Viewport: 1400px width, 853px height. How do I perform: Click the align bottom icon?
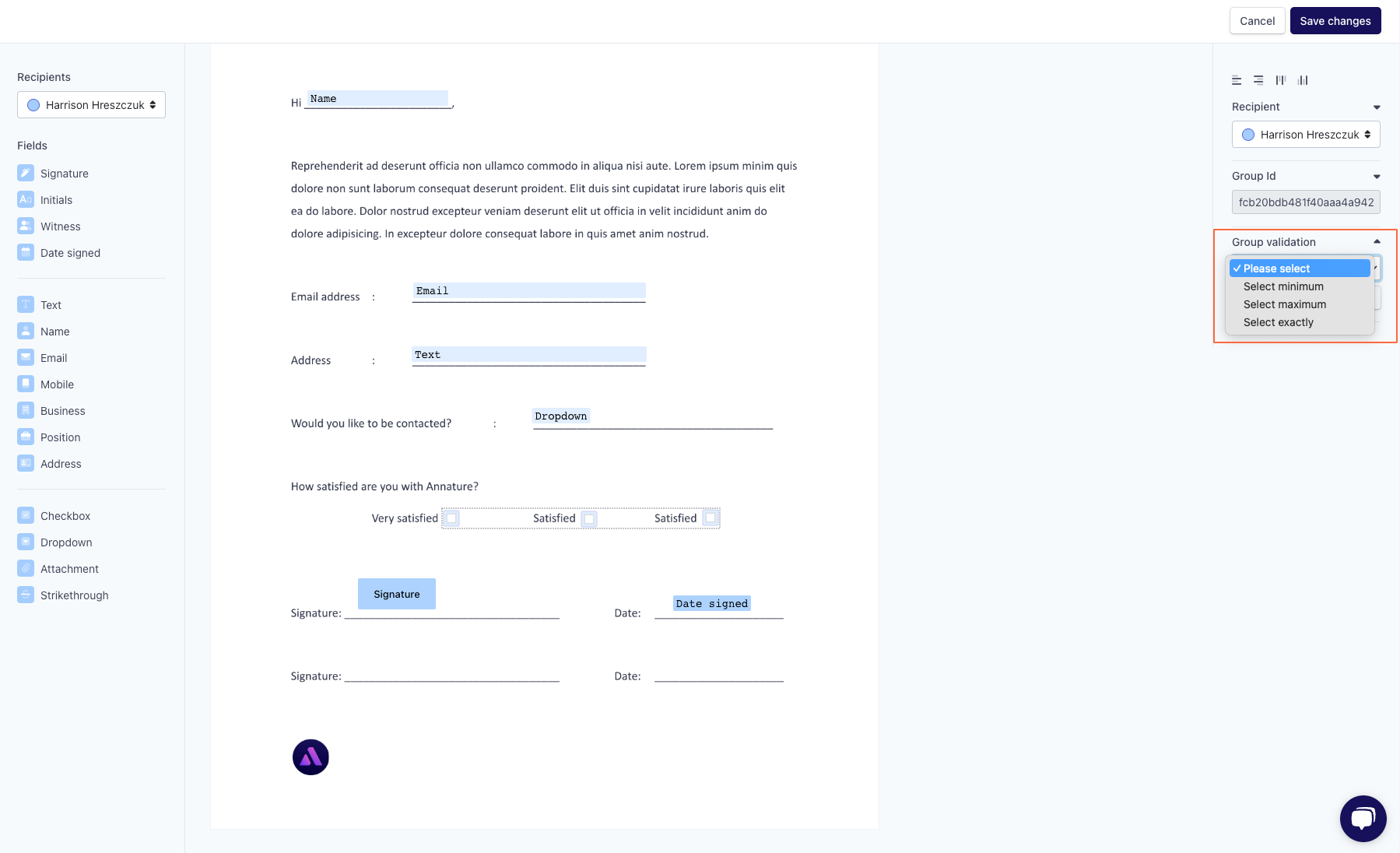tap(1303, 80)
